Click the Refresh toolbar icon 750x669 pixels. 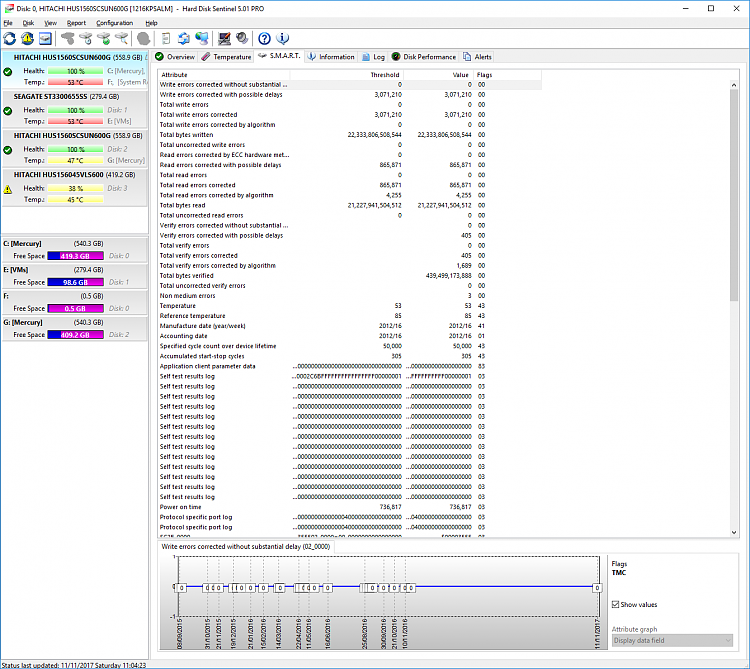(10, 39)
